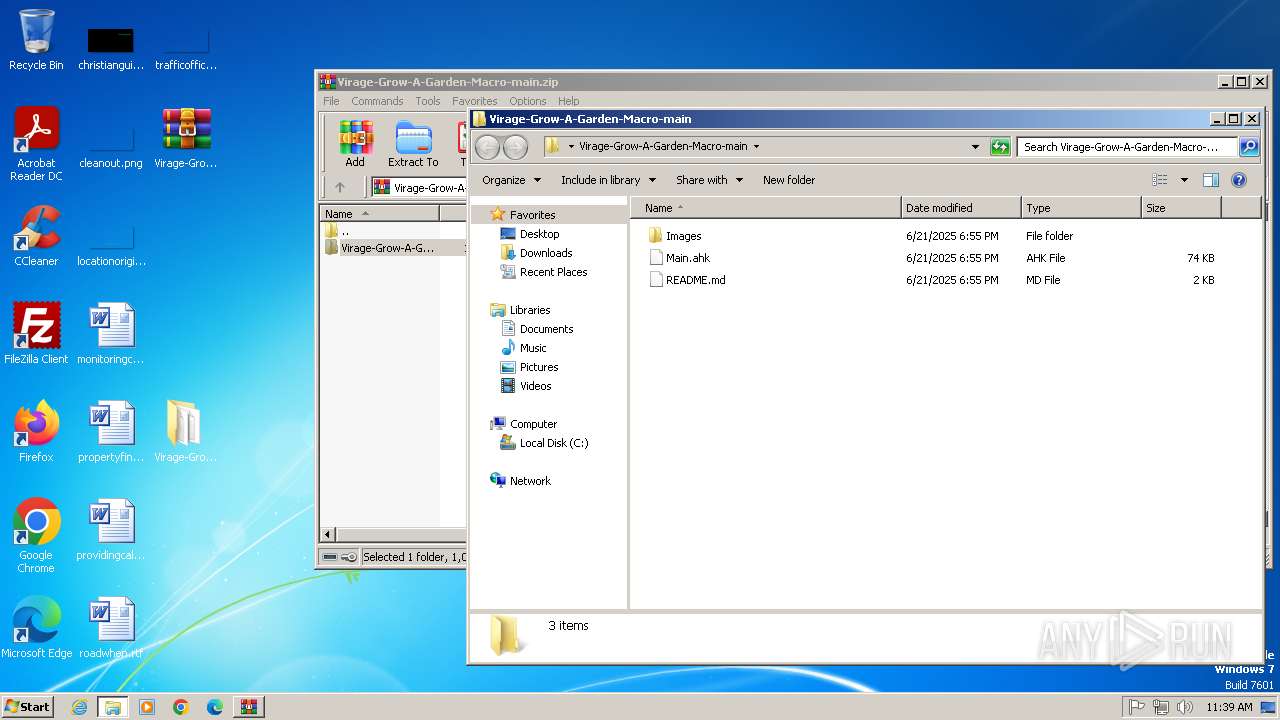Click the Add icon in WinRAR toolbar
This screenshot has width=1280, height=720.
(355, 144)
